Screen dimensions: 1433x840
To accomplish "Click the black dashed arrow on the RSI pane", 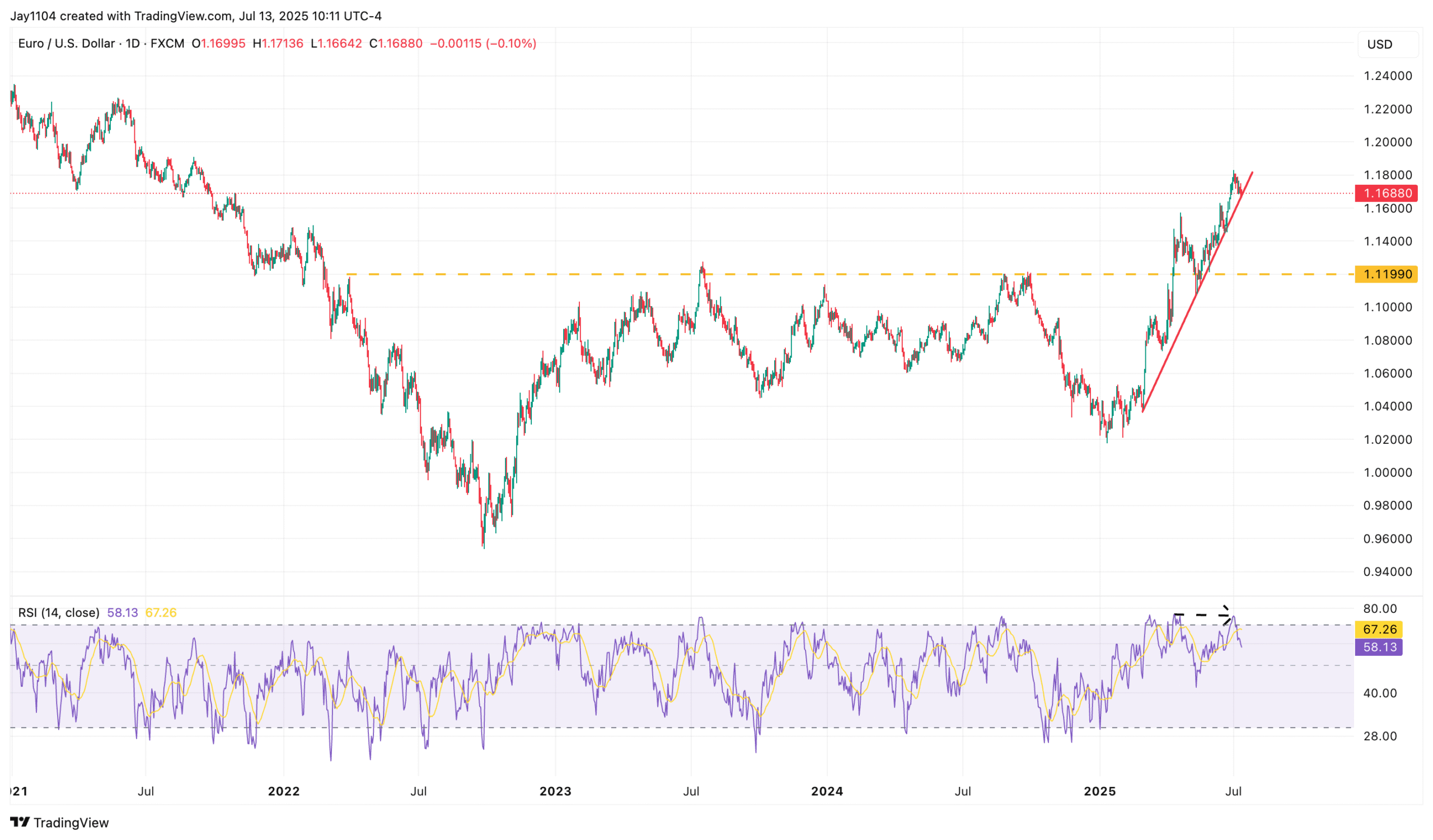I will pyautogui.click(x=1201, y=615).
